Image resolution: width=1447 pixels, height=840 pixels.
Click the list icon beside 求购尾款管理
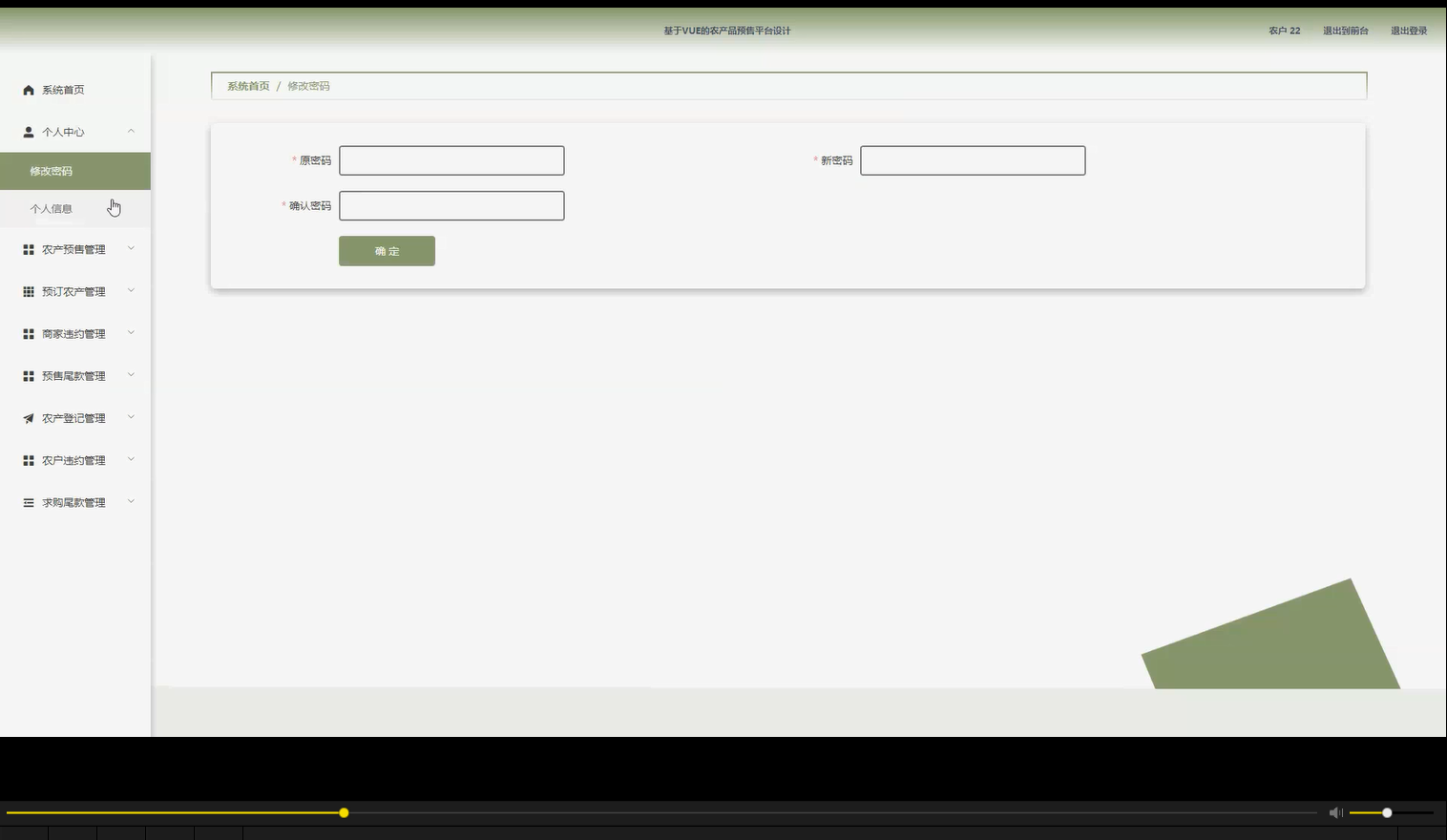(29, 502)
